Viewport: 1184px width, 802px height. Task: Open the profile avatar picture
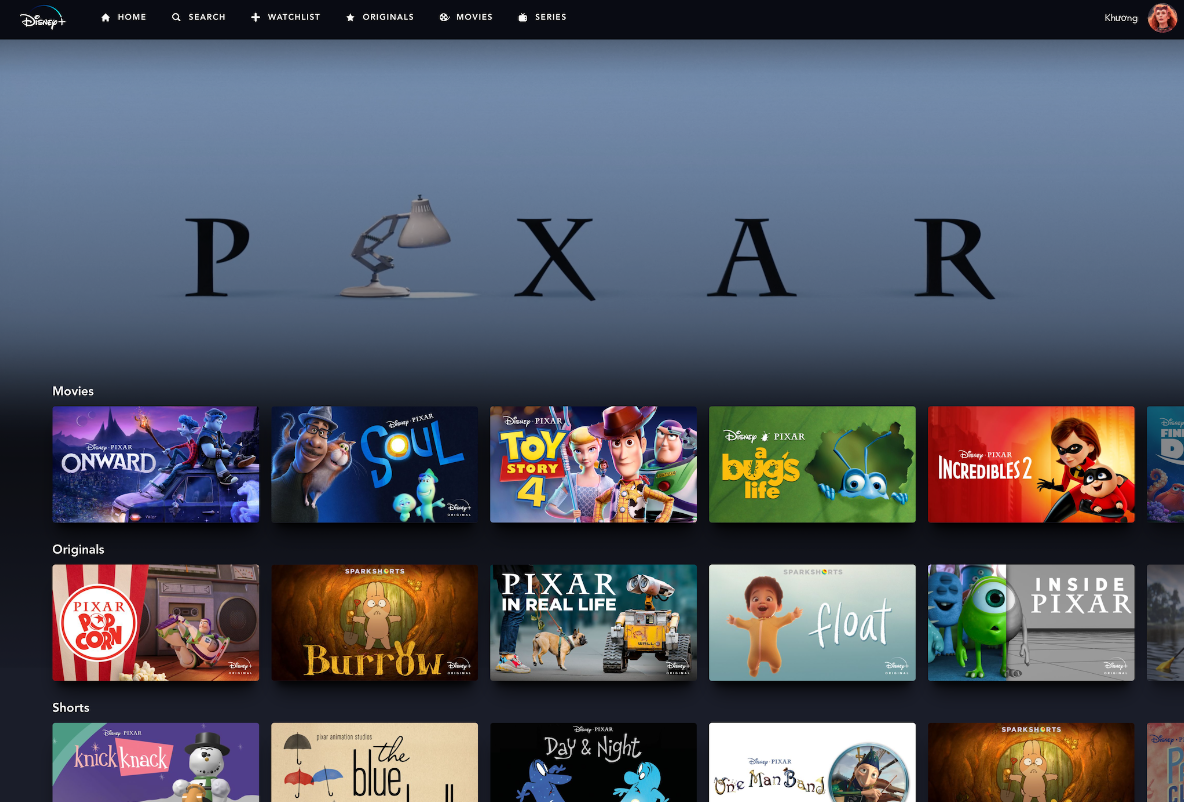1161,17
